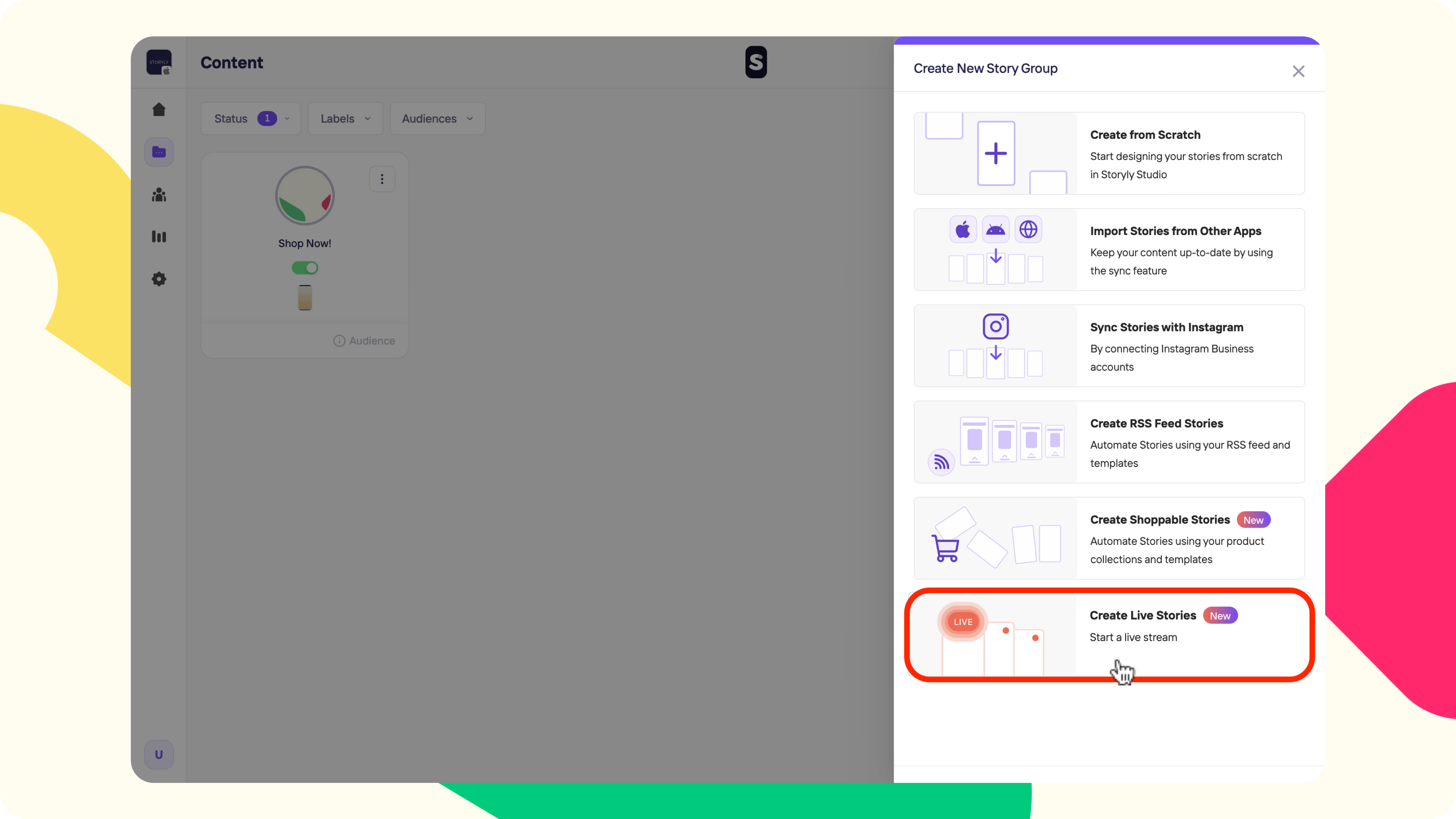Image resolution: width=1456 pixels, height=819 pixels.
Task: Expand the Labels filter dropdown
Action: 345,119
